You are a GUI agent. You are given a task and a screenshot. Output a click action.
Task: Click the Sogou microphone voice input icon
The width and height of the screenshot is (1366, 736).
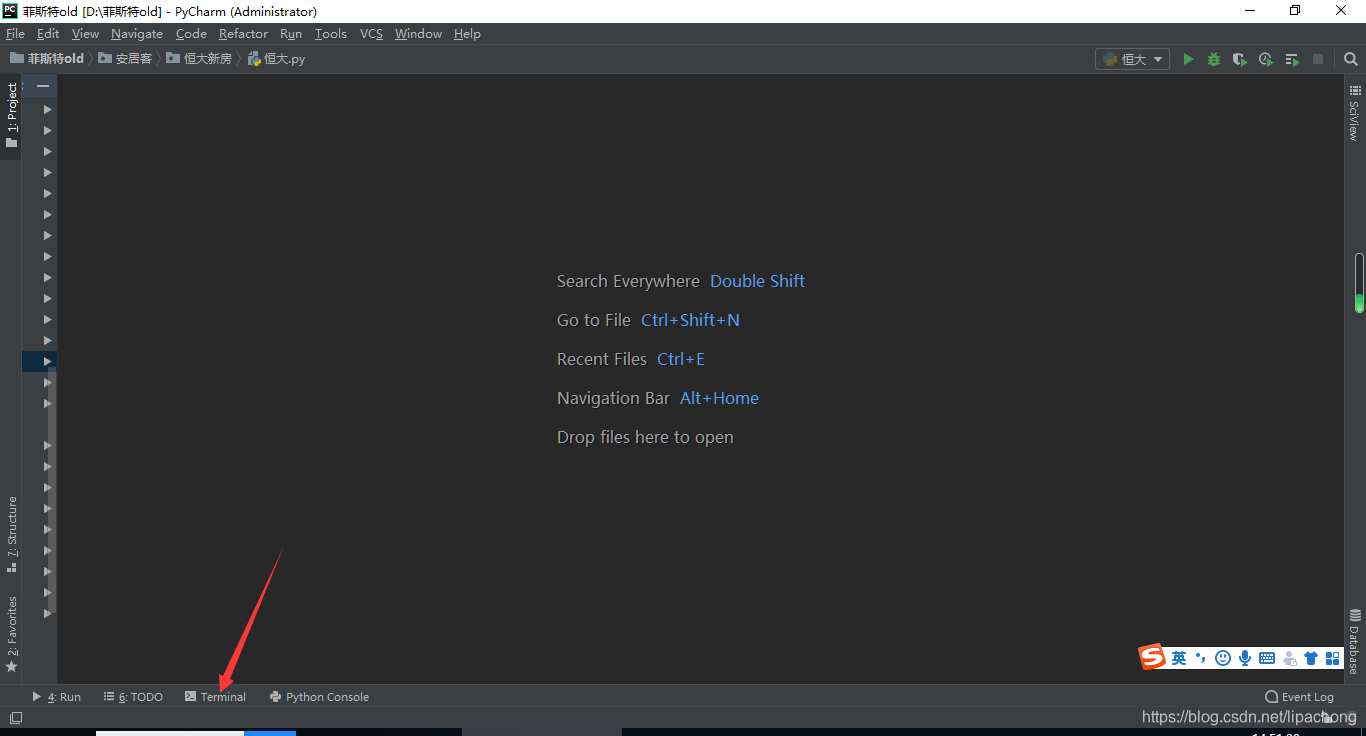[1245, 658]
